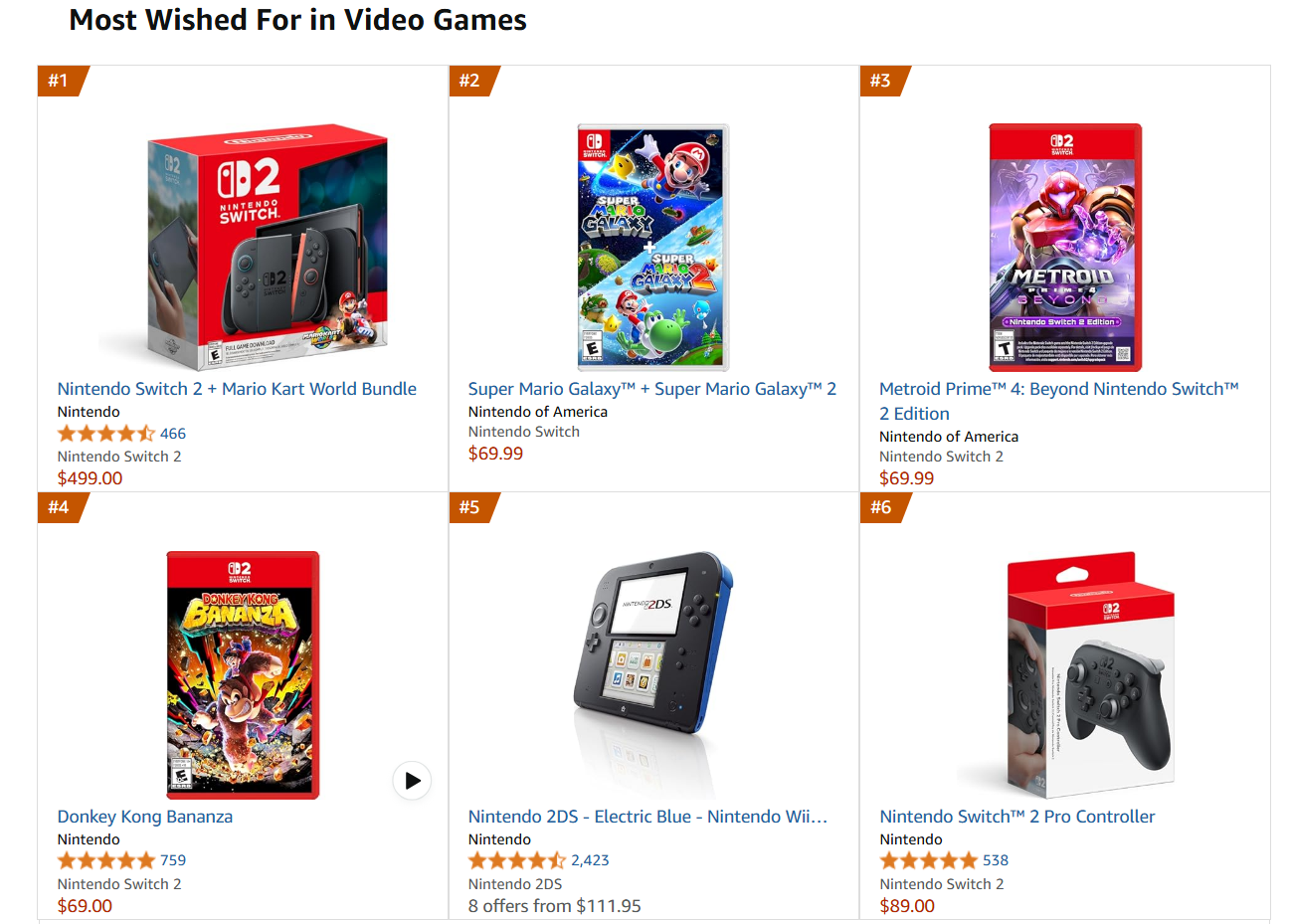Open Super Mario Galaxy cover image

click(653, 248)
